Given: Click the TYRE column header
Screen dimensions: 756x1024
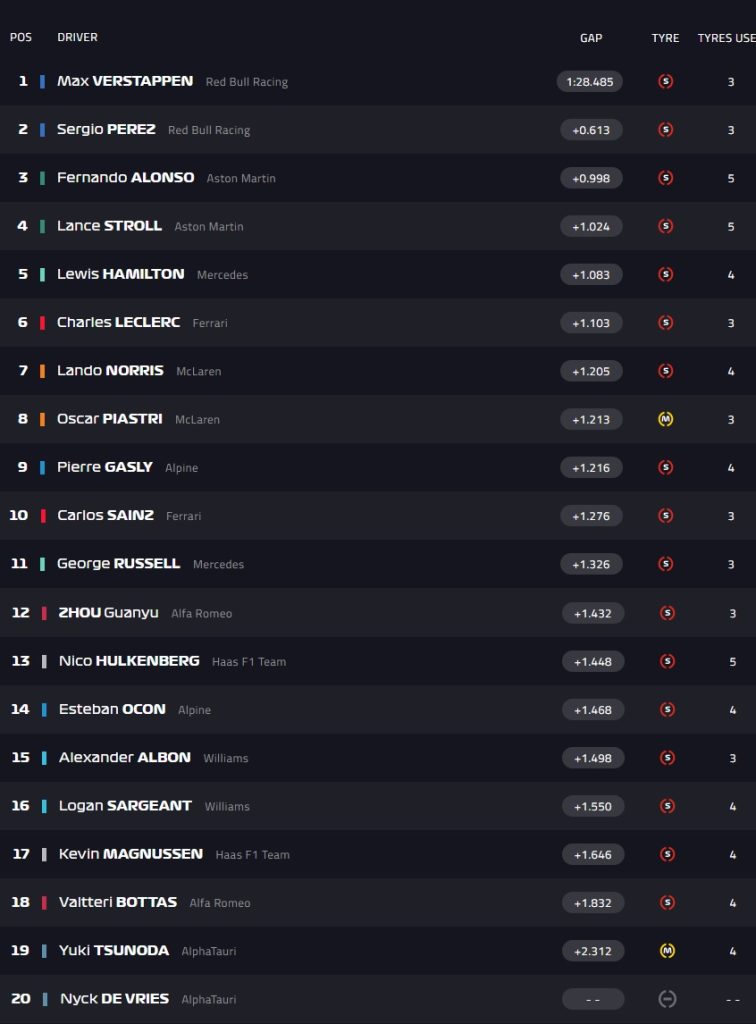Looking at the screenshot, I should [665, 38].
